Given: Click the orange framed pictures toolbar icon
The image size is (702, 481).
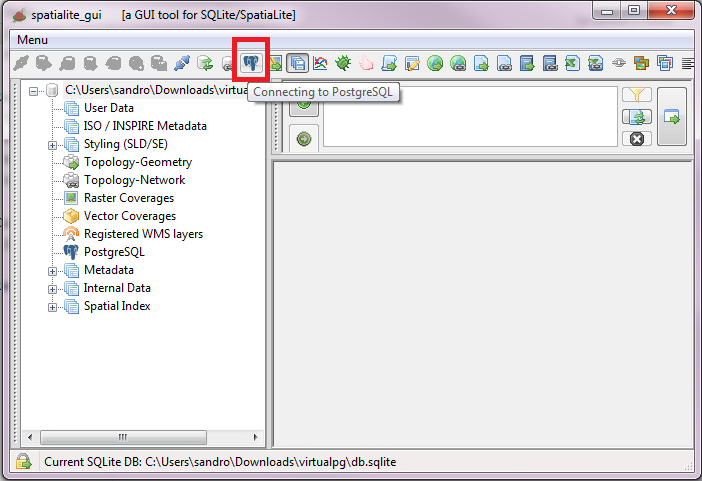Looking at the screenshot, I should [x=642, y=63].
